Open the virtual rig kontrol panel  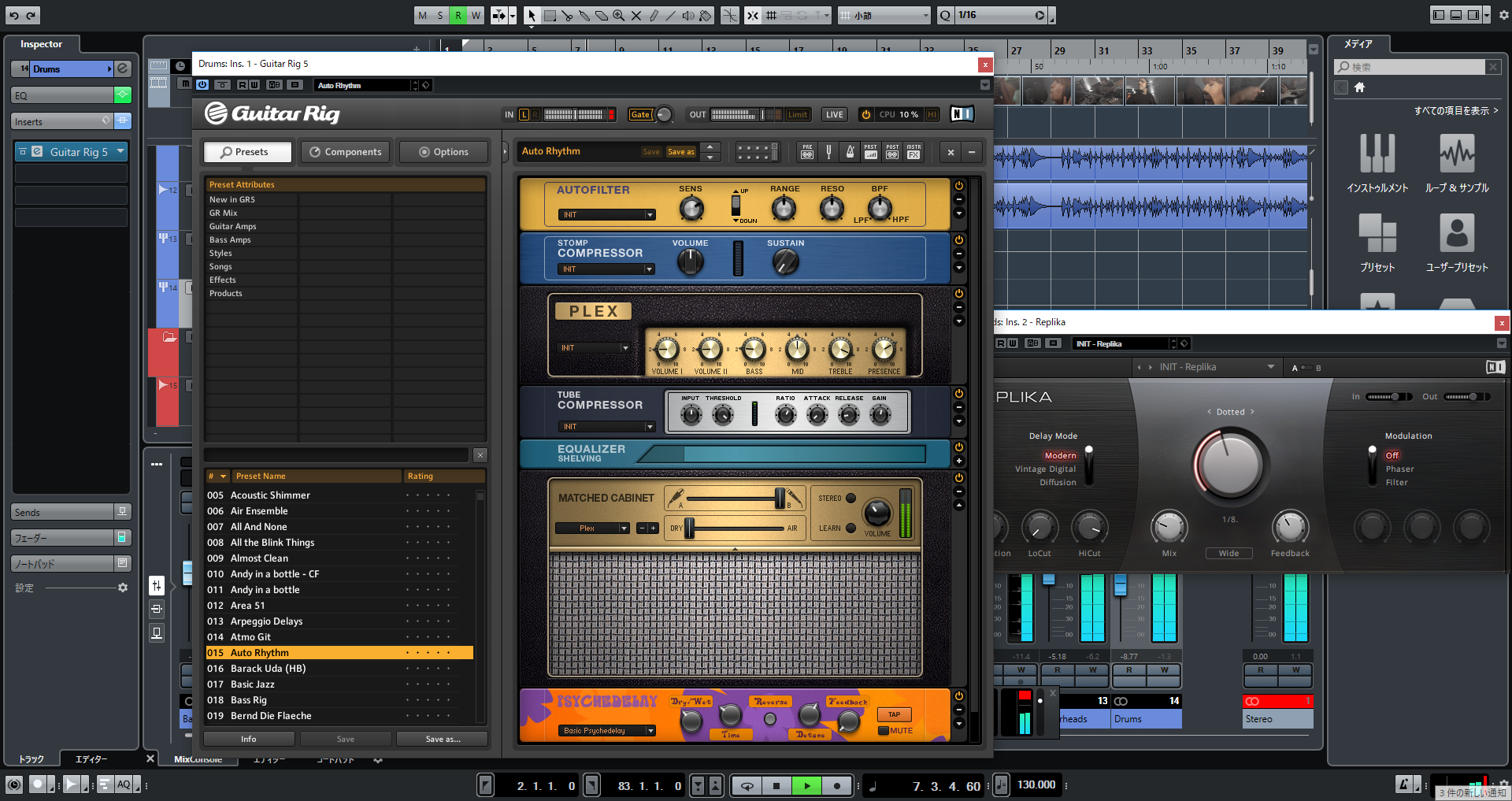[x=757, y=152]
